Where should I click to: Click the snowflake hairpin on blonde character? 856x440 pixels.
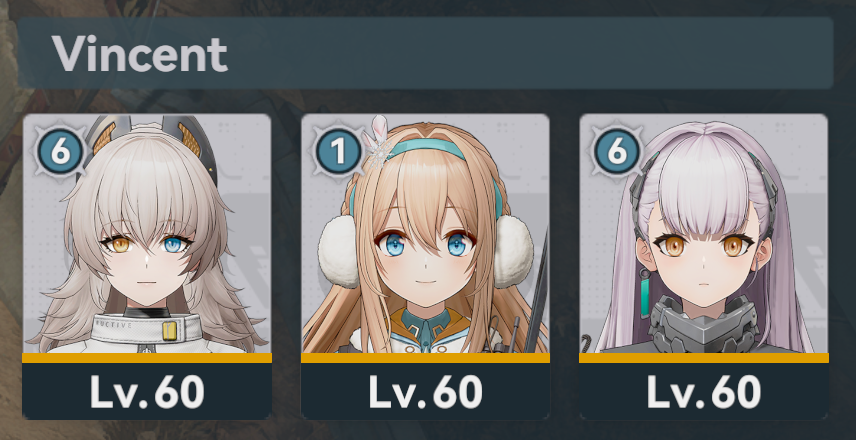378,143
